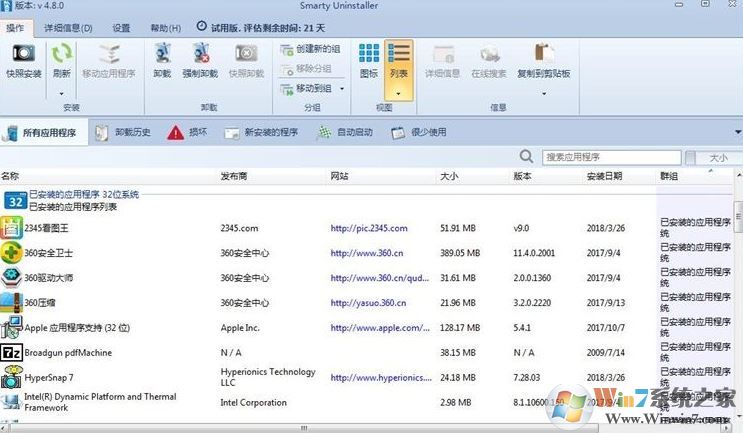Screen dimensions: 743x433
Task: Open the http://pic.2345.com link
Action: [x=369, y=228]
